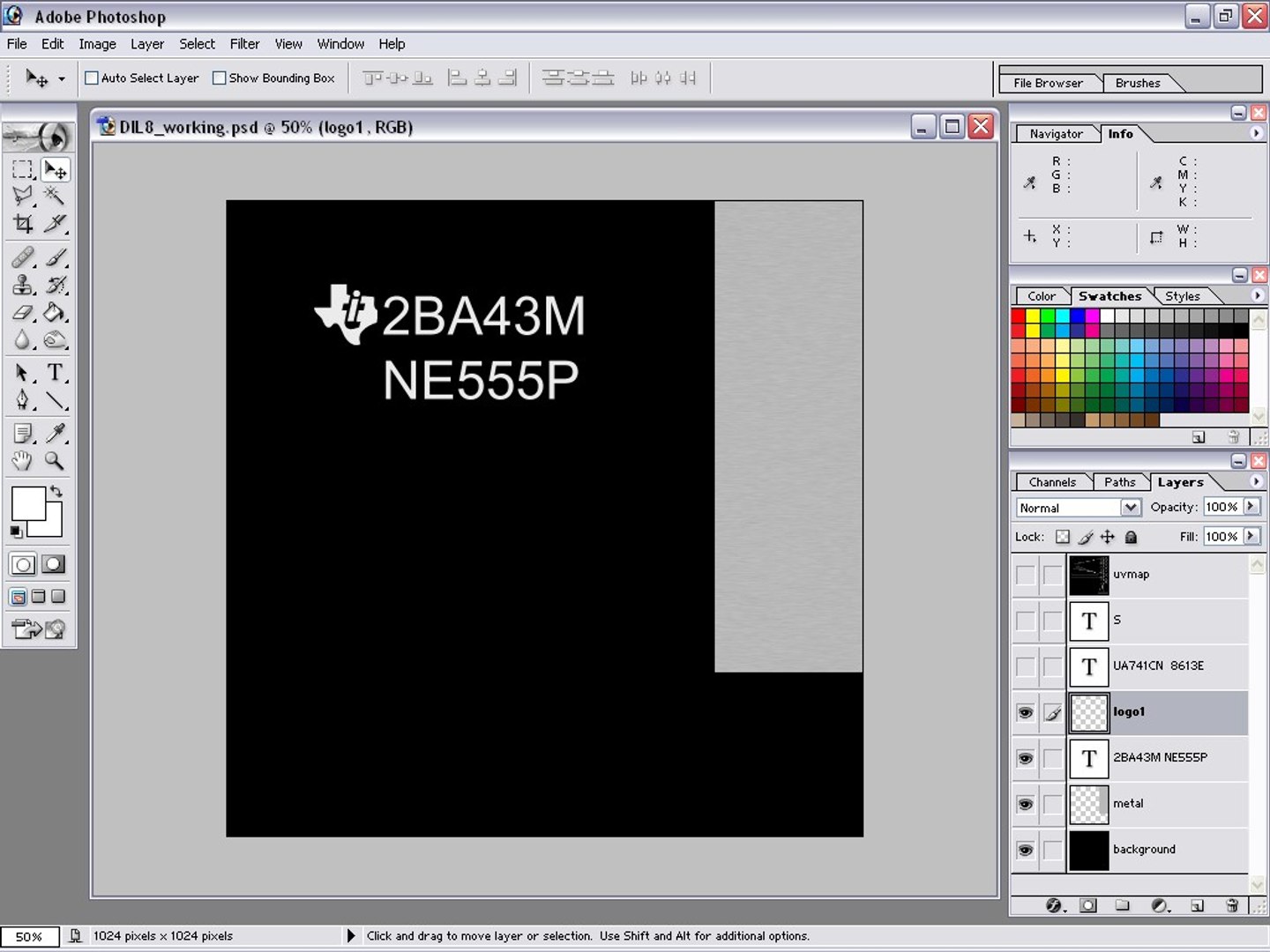Viewport: 1270px width, 952px height.
Task: Select the UA741CN 8613E text layer
Action: 1158,666
